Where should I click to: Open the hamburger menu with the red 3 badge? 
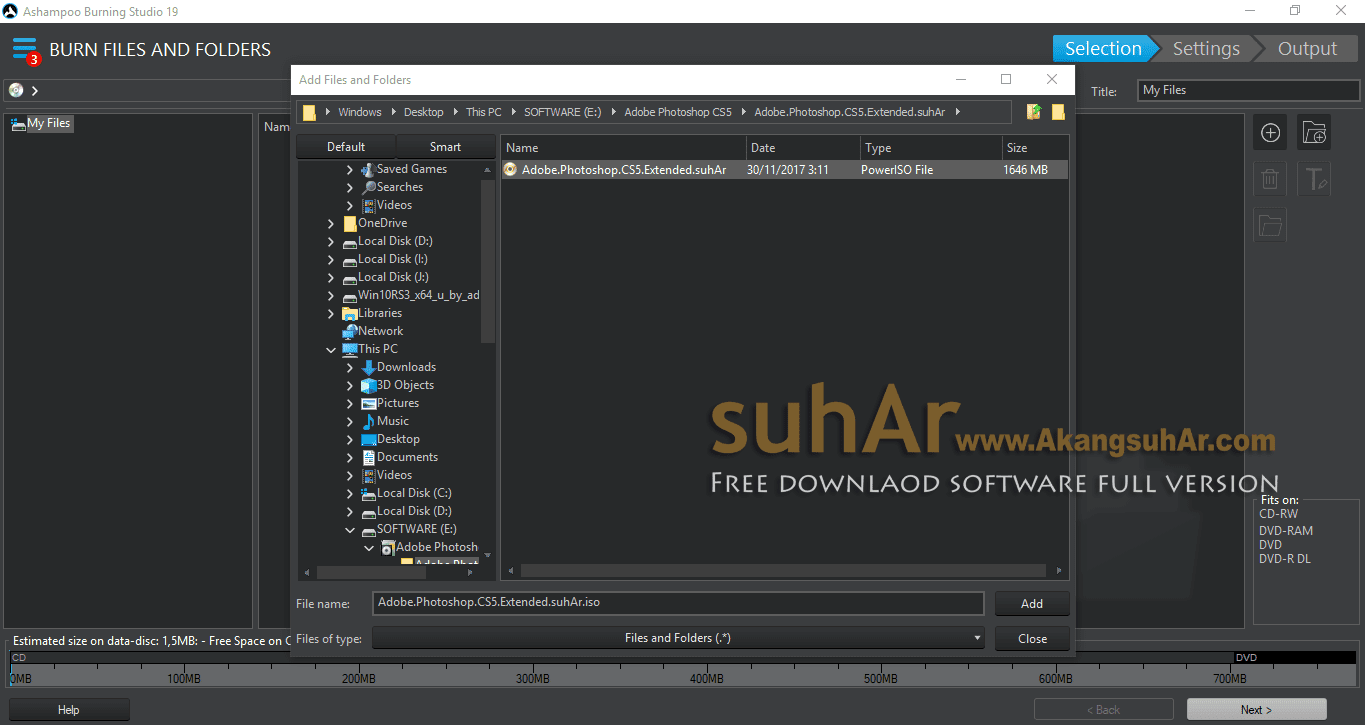(25, 49)
